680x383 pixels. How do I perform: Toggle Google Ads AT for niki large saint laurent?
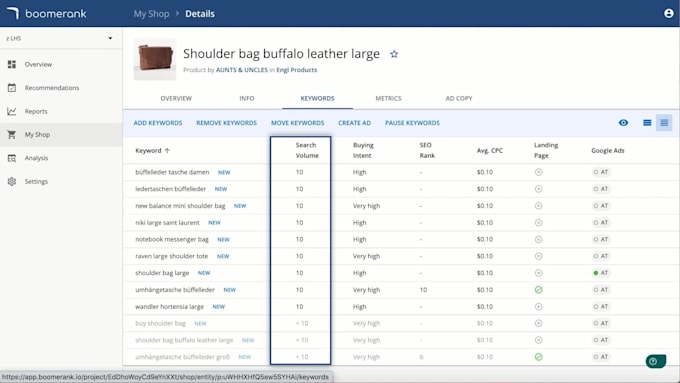[x=601, y=223]
